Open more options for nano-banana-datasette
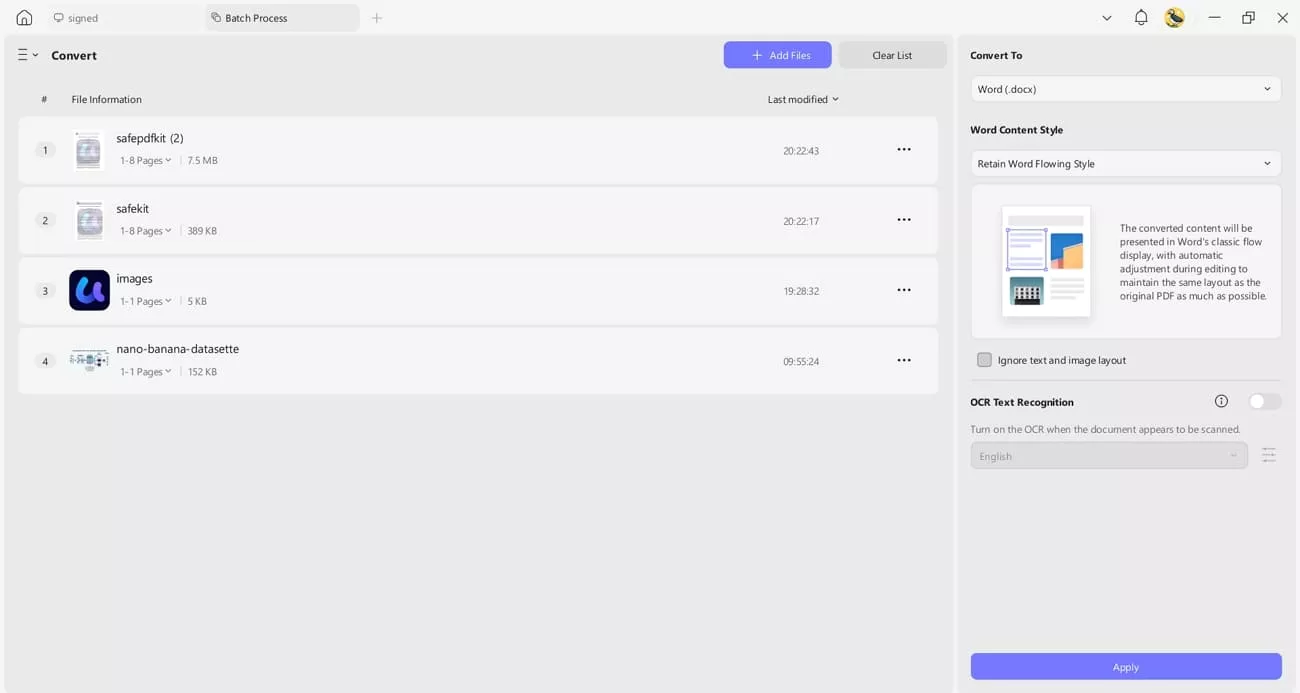Screen dimensions: 1300x693 coord(903,360)
